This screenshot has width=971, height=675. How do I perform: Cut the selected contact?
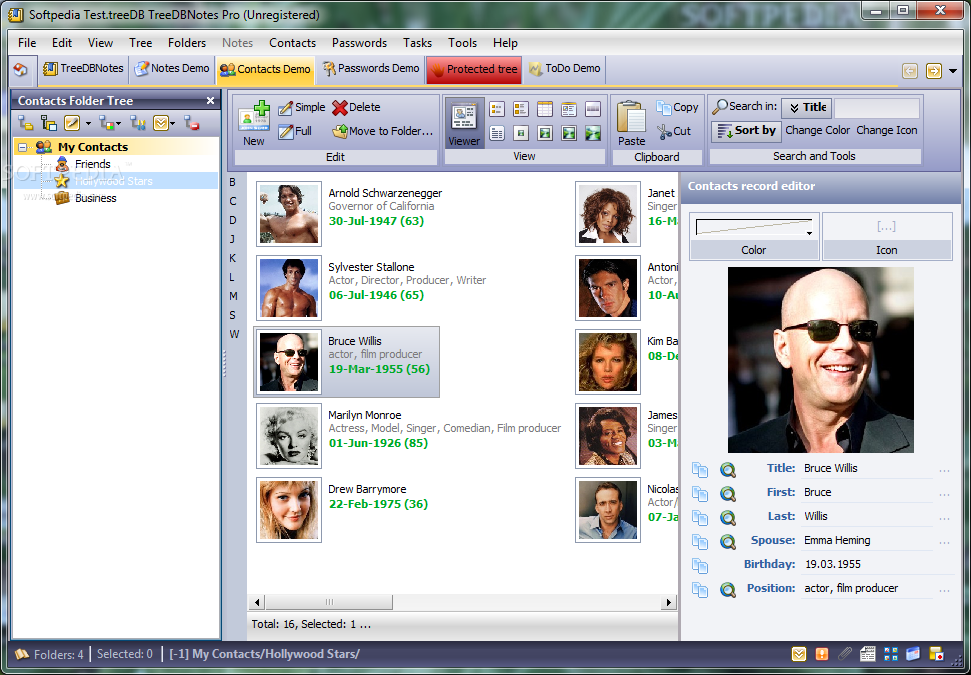(674, 131)
